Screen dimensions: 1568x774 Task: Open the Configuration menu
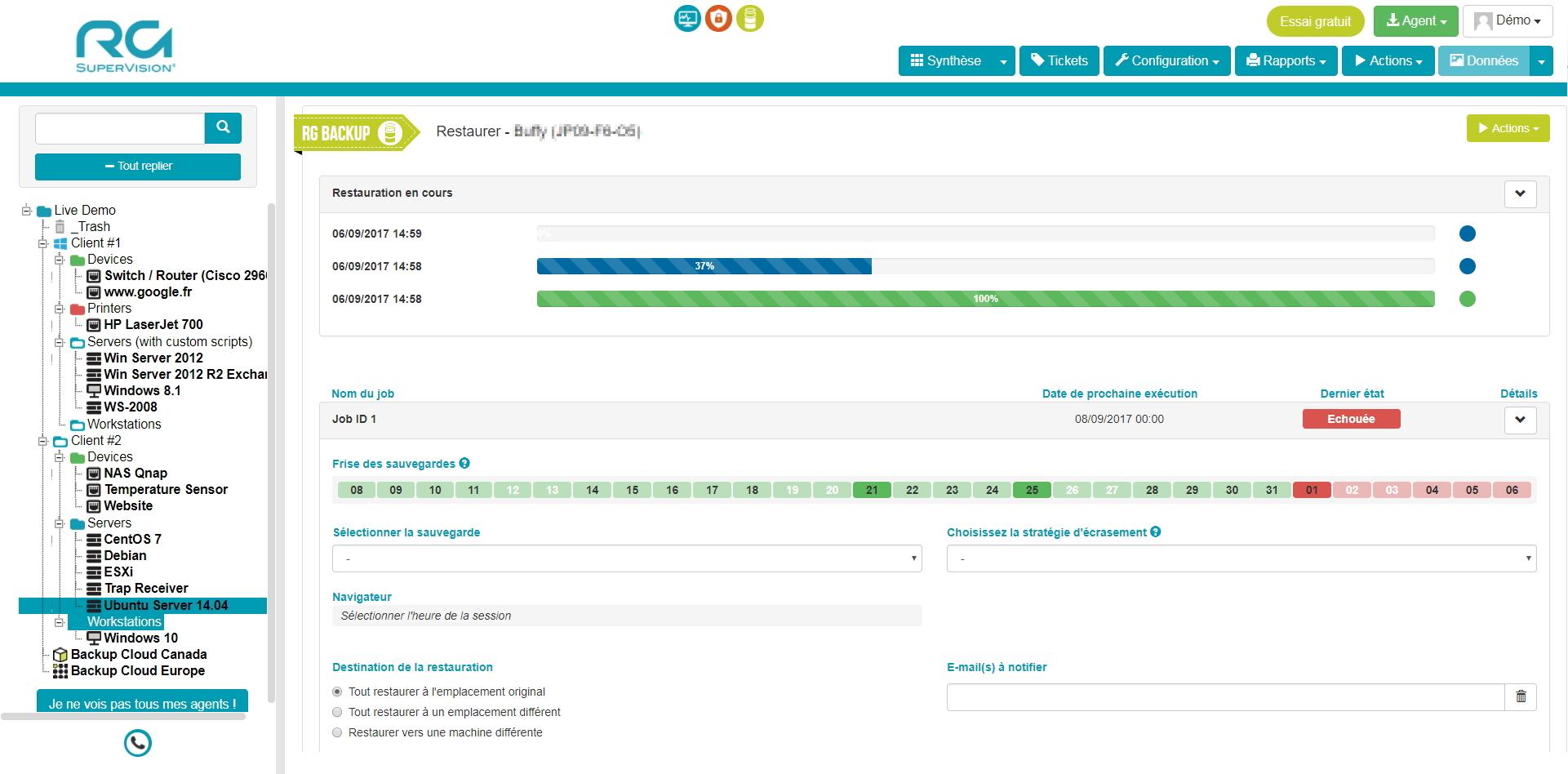(x=1167, y=61)
